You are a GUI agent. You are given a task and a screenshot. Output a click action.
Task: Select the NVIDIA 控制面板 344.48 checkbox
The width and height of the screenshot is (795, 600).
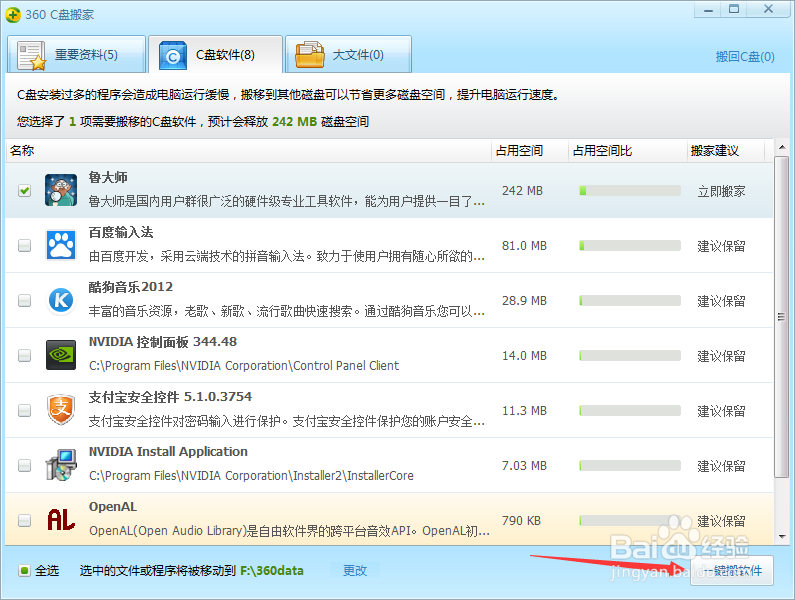pos(24,356)
